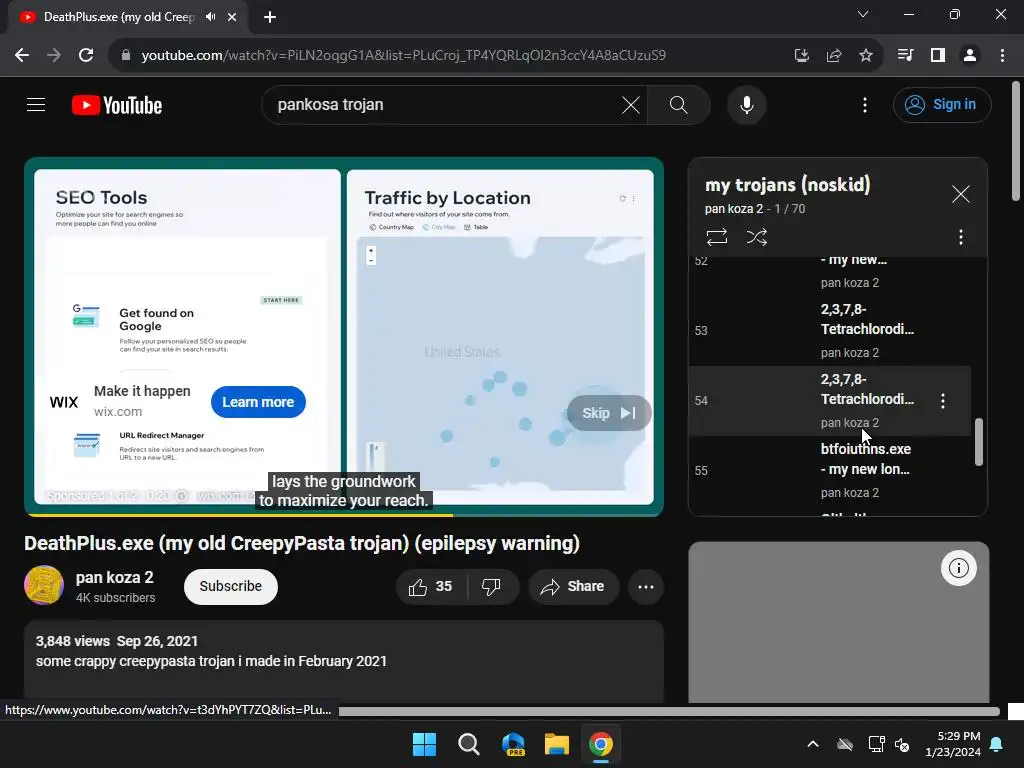This screenshot has height=768, width=1024.
Task: Toggle Chrome side panel
Action: coord(938,56)
